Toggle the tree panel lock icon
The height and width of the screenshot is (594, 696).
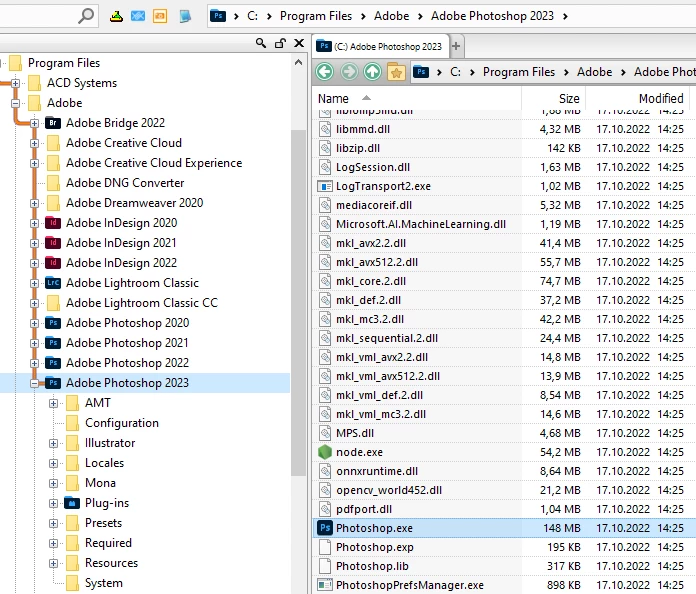click(x=280, y=43)
